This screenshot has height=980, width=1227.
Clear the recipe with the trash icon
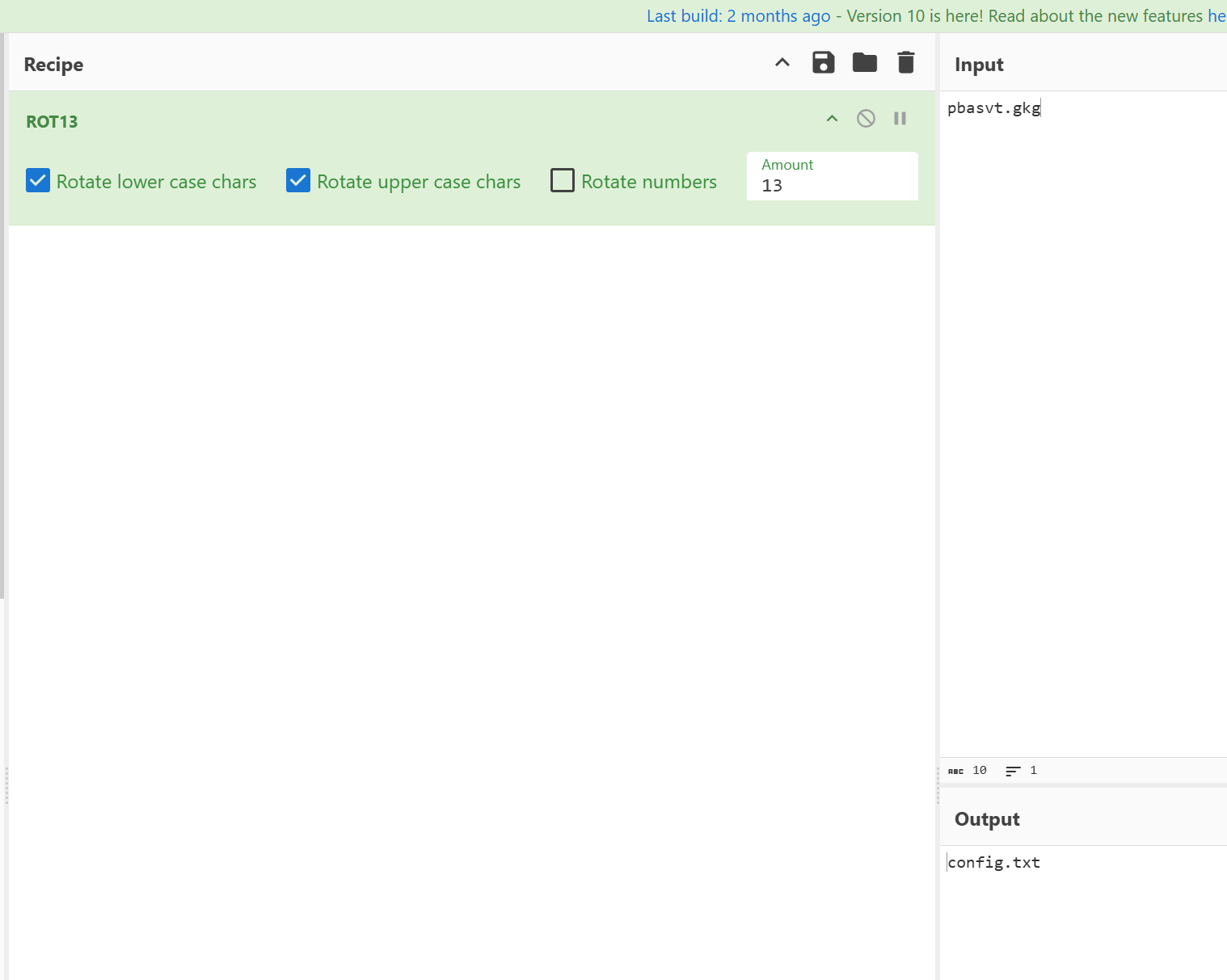905,62
